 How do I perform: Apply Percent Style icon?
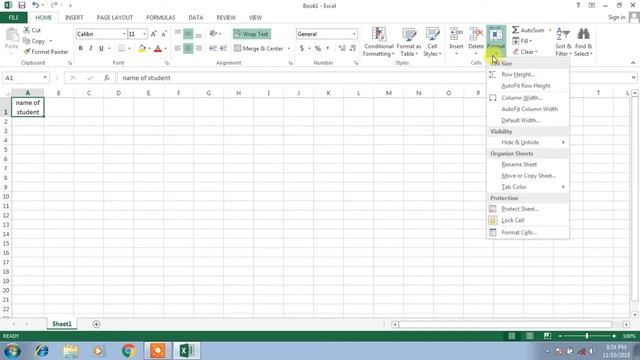318,48
